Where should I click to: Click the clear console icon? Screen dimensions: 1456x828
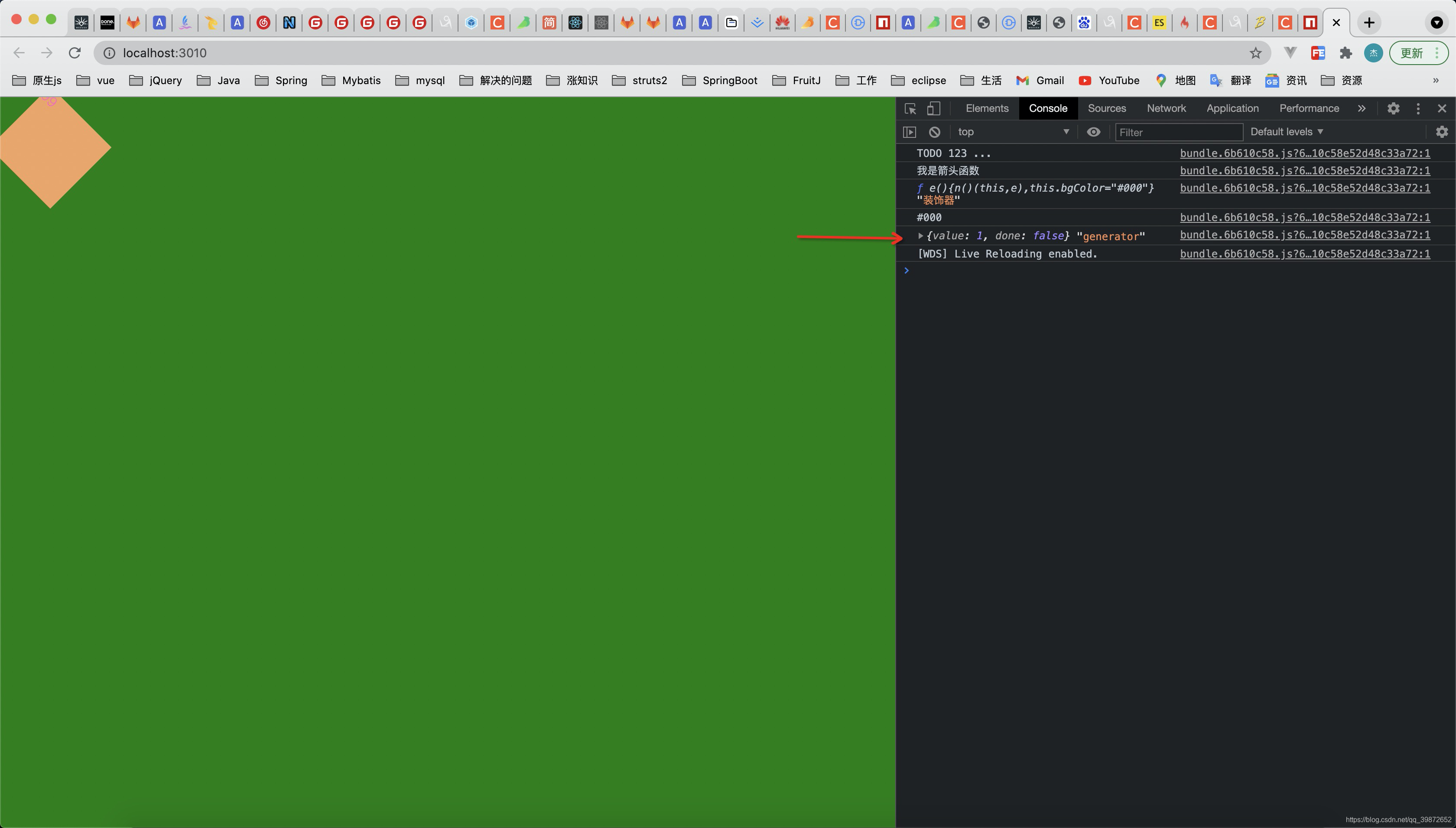(934, 131)
